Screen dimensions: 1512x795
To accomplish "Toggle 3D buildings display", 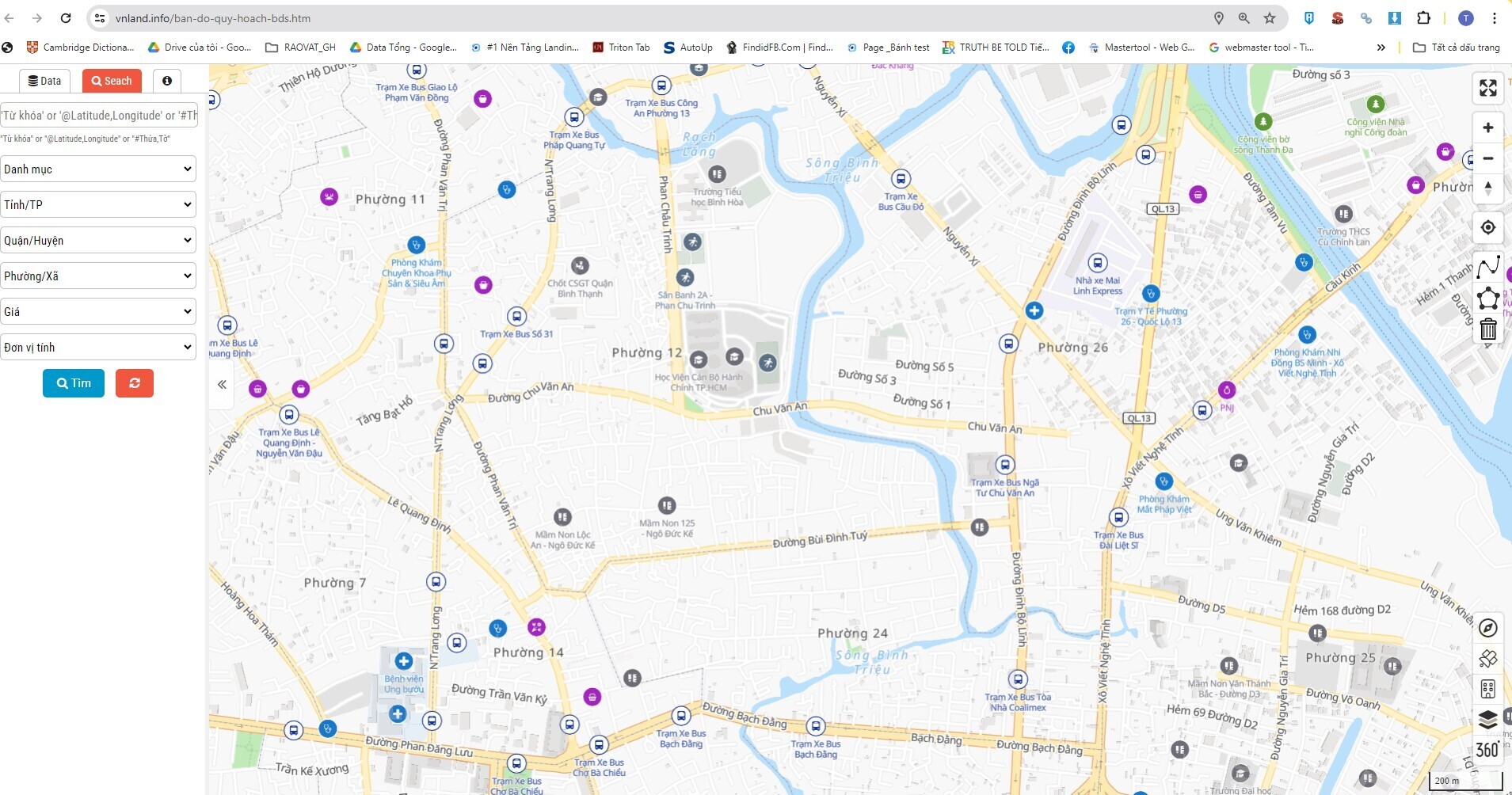I will tap(1487, 689).
